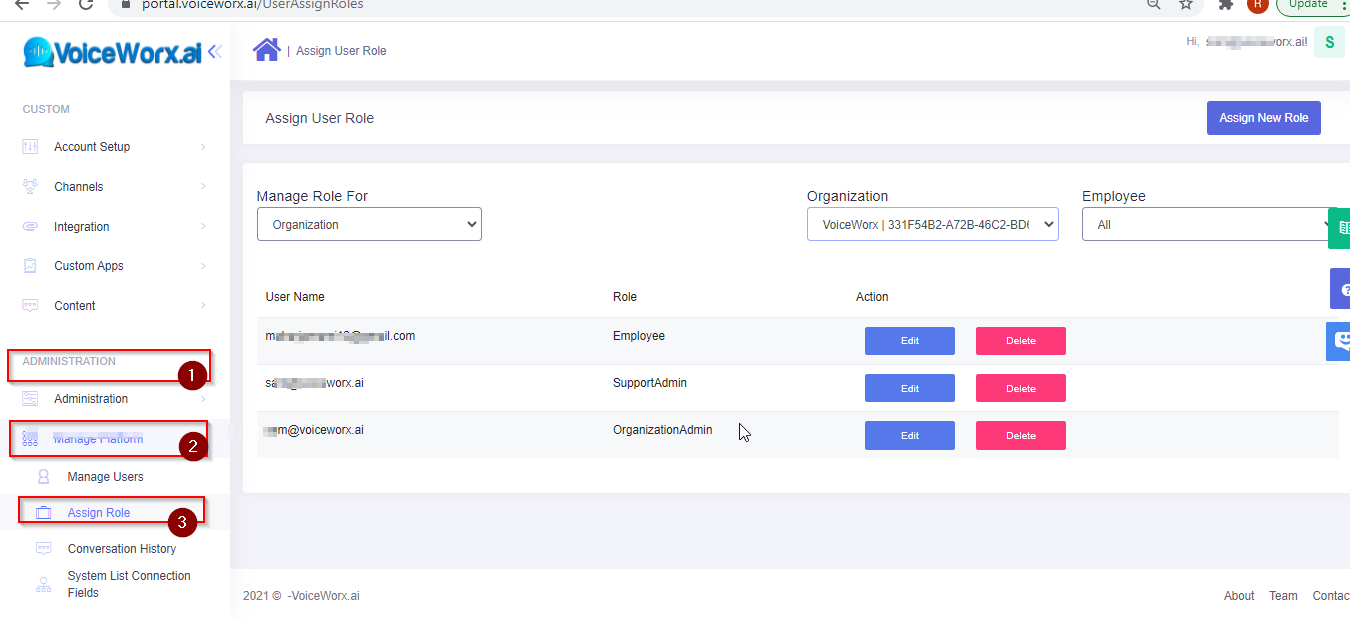Open Assign Role in sidebar
Viewport: 1350px width, 618px height.
99,513
